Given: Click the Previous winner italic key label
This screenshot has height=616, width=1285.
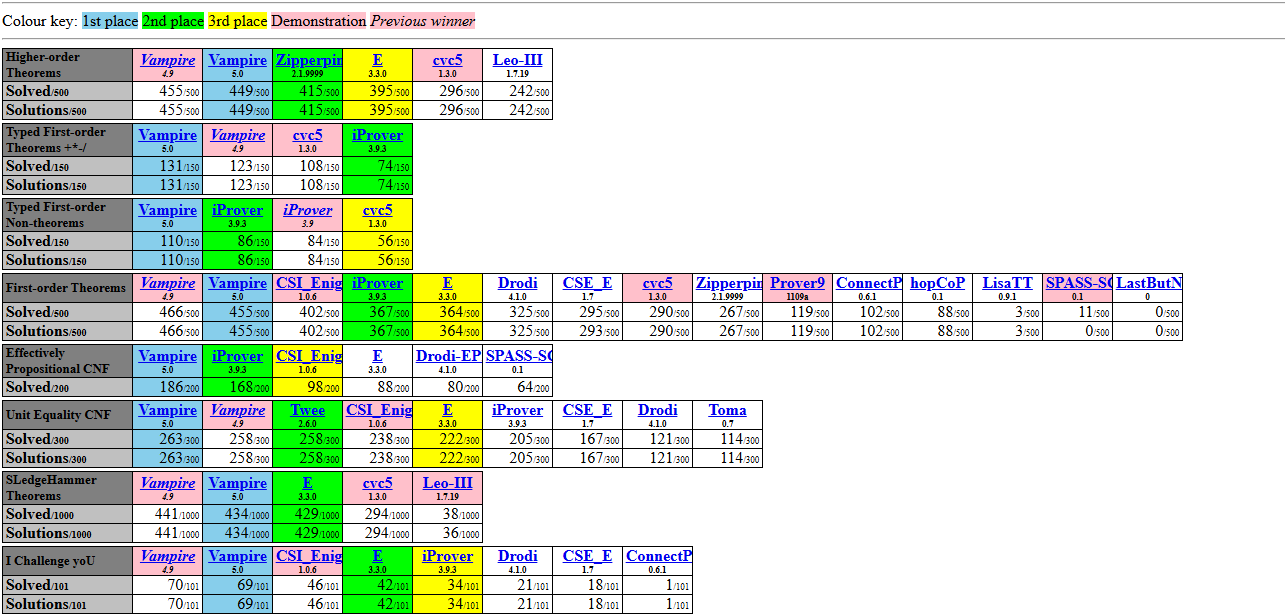Looking at the screenshot, I should 422,21.
